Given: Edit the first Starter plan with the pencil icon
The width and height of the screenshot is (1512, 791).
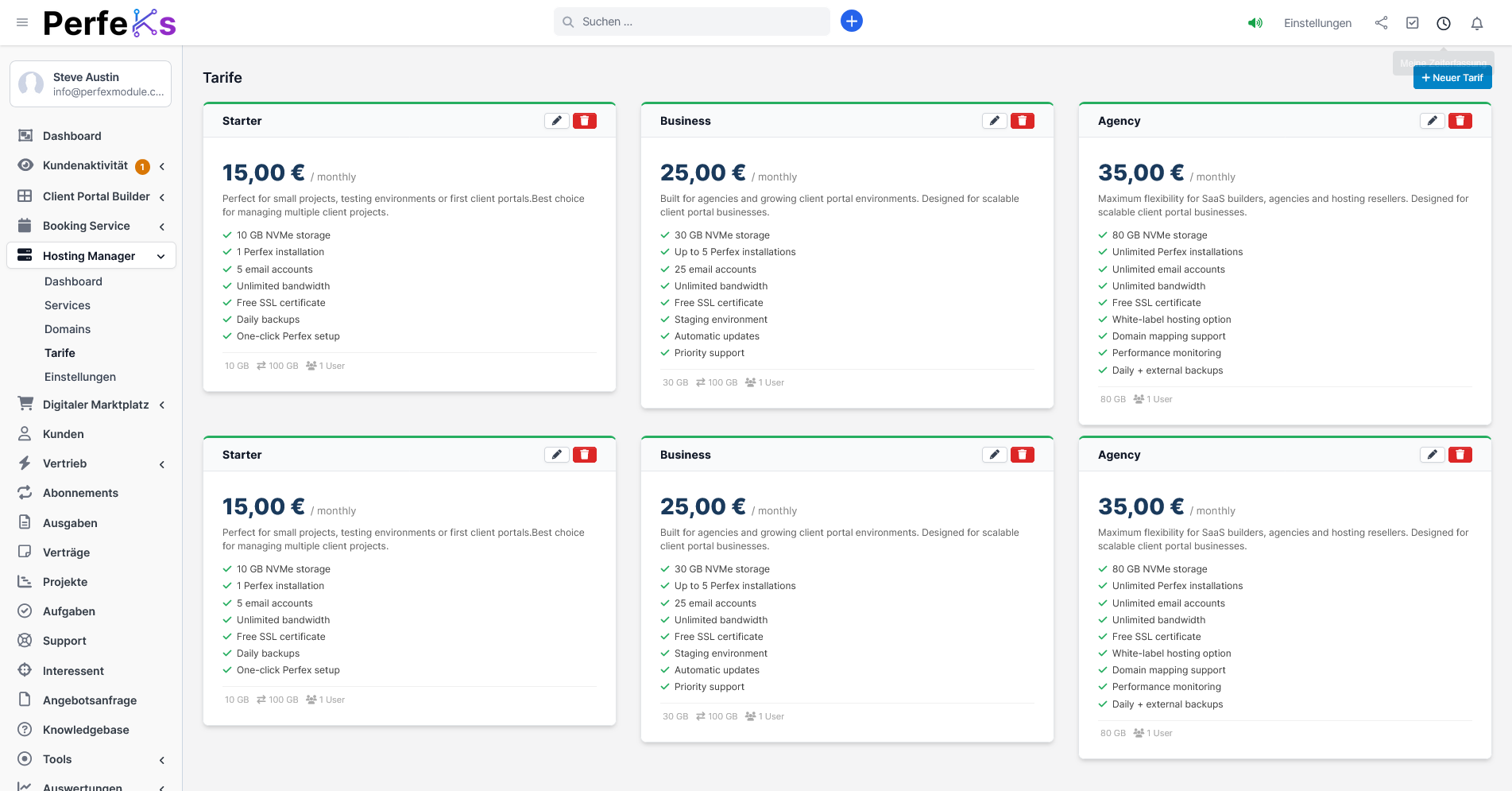Looking at the screenshot, I should point(557,121).
